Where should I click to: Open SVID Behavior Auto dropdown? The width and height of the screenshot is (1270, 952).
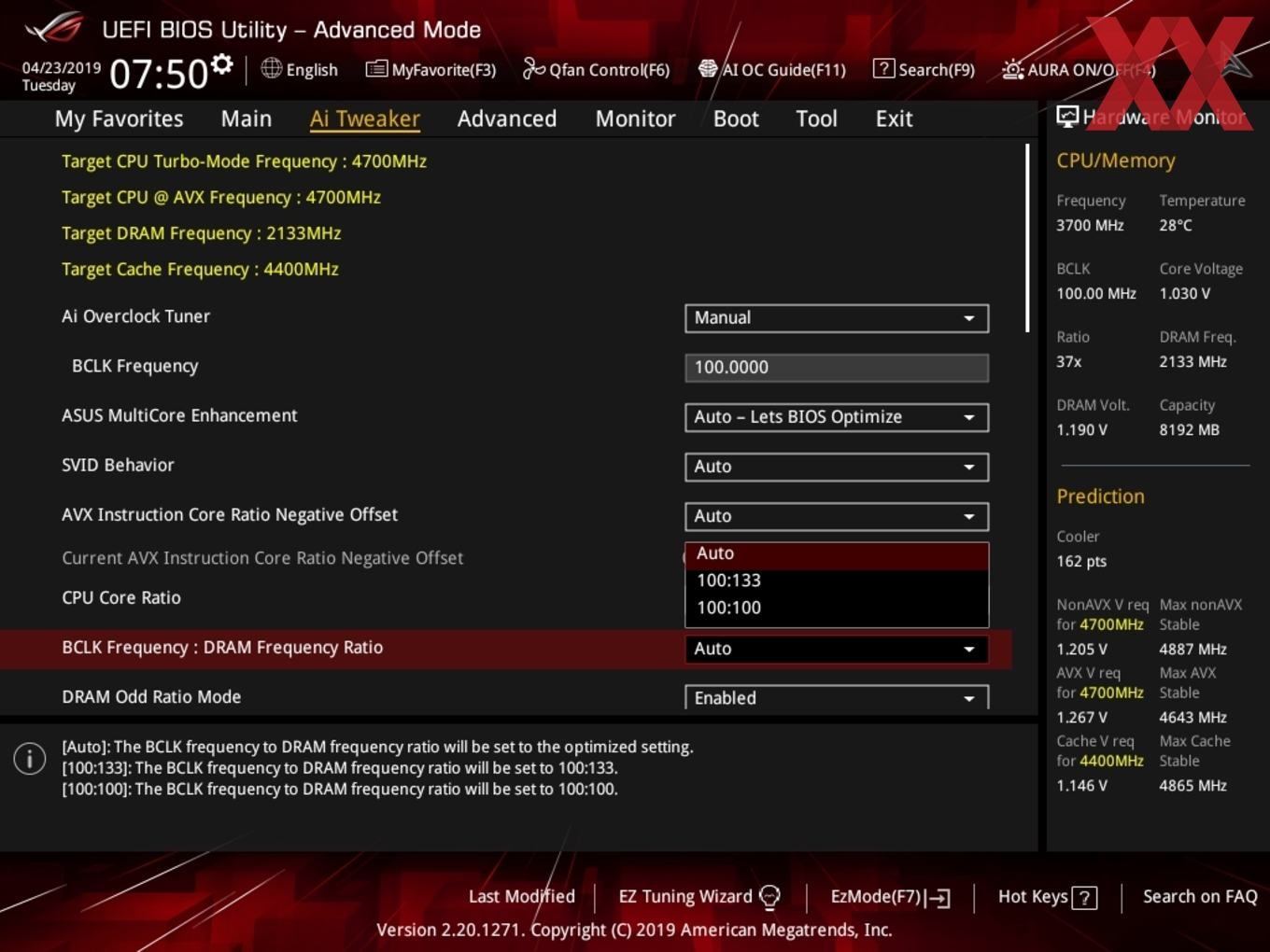(837, 466)
